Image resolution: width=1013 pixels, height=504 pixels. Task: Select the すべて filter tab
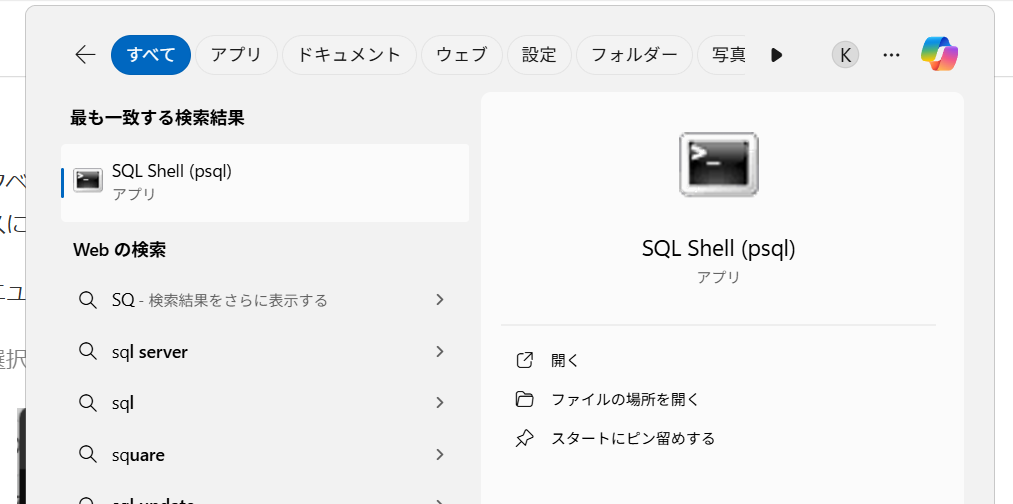click(x=151, y=55)
